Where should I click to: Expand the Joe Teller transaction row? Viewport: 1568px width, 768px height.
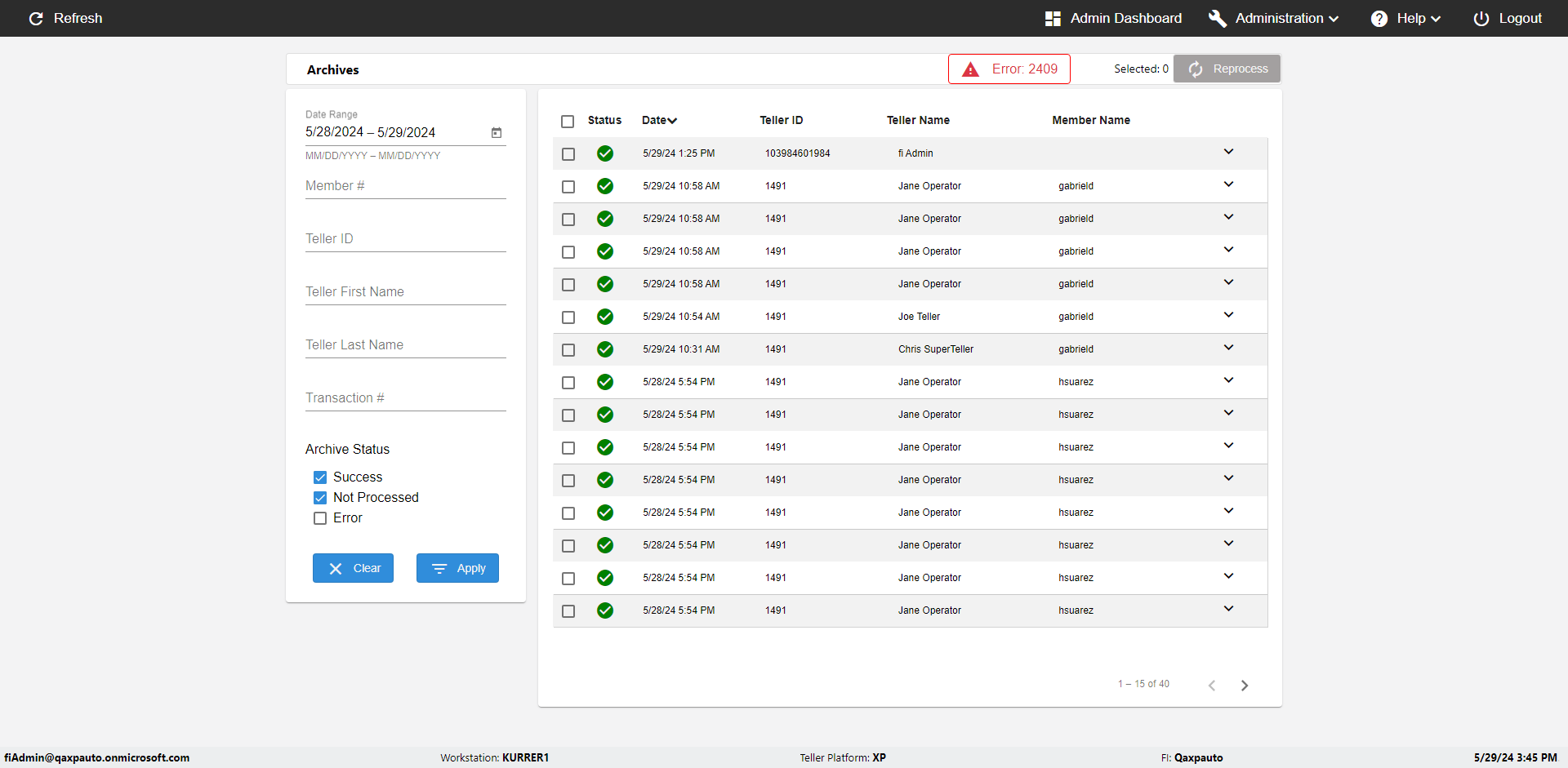pyautogui.click(x=1228, y=315)
